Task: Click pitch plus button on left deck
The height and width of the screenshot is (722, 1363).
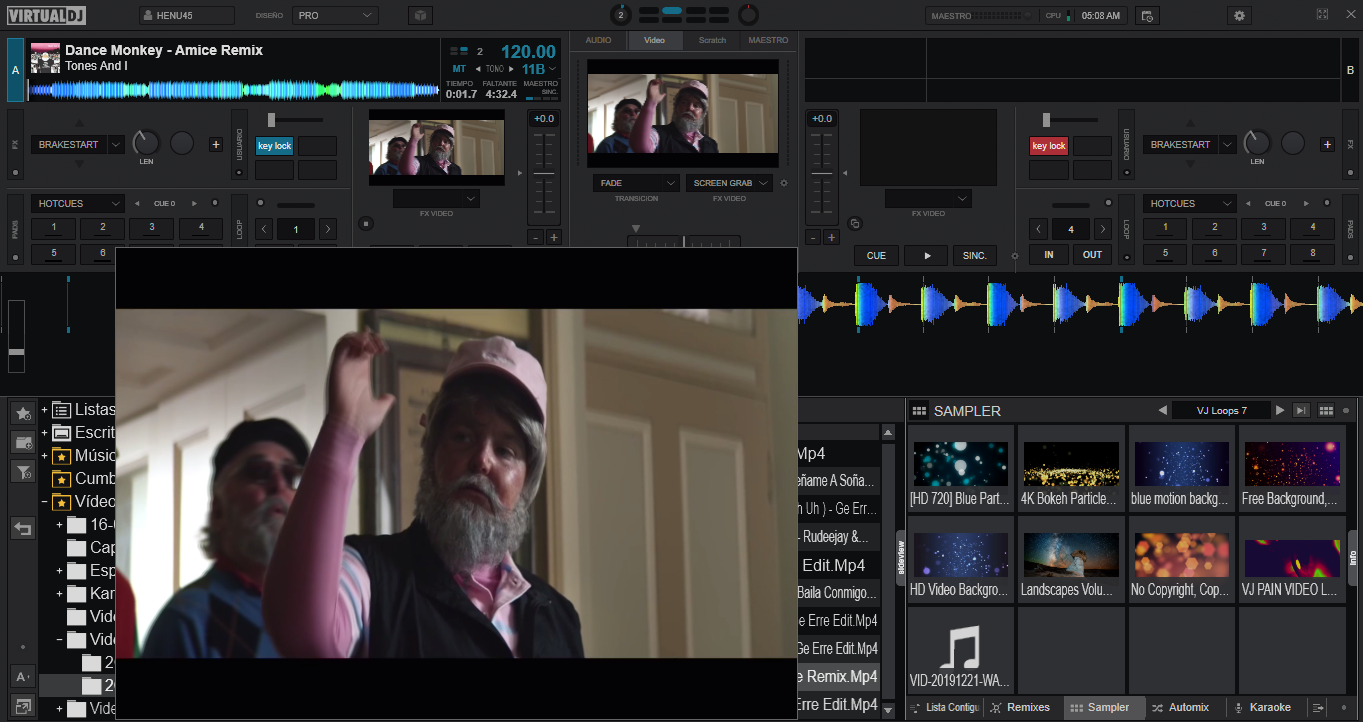Action: [x=554, y=238]
